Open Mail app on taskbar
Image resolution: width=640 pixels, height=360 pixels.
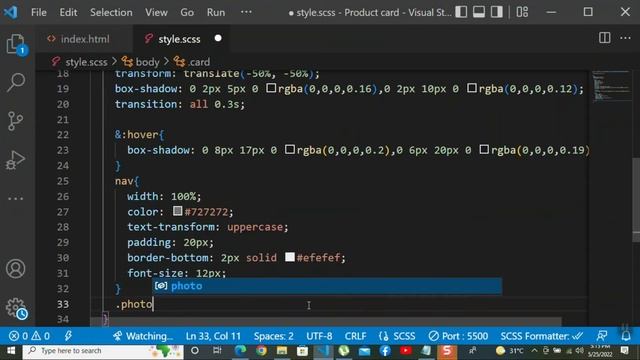pos(364,351)
